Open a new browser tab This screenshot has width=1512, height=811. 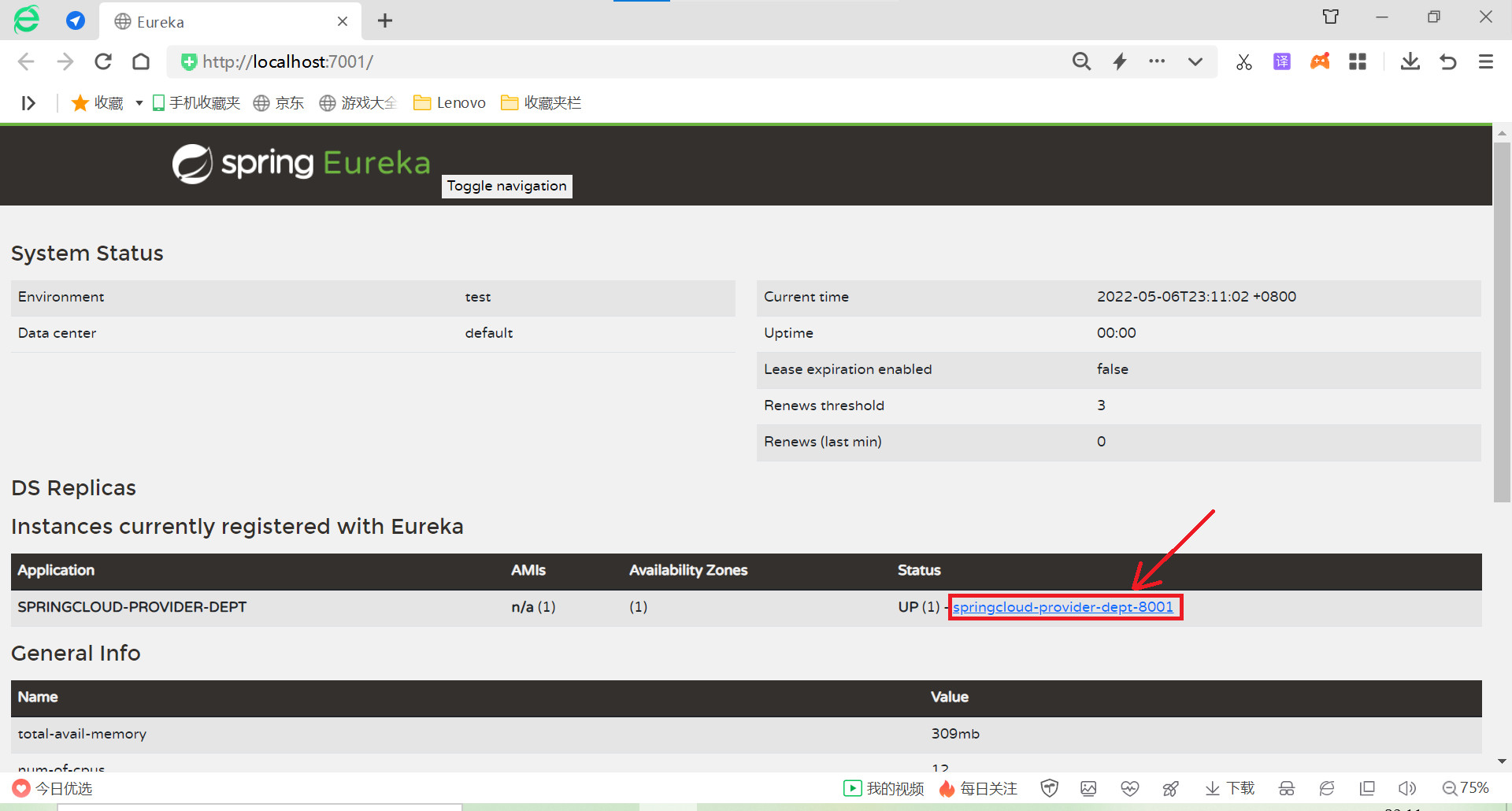pos(385,20)
